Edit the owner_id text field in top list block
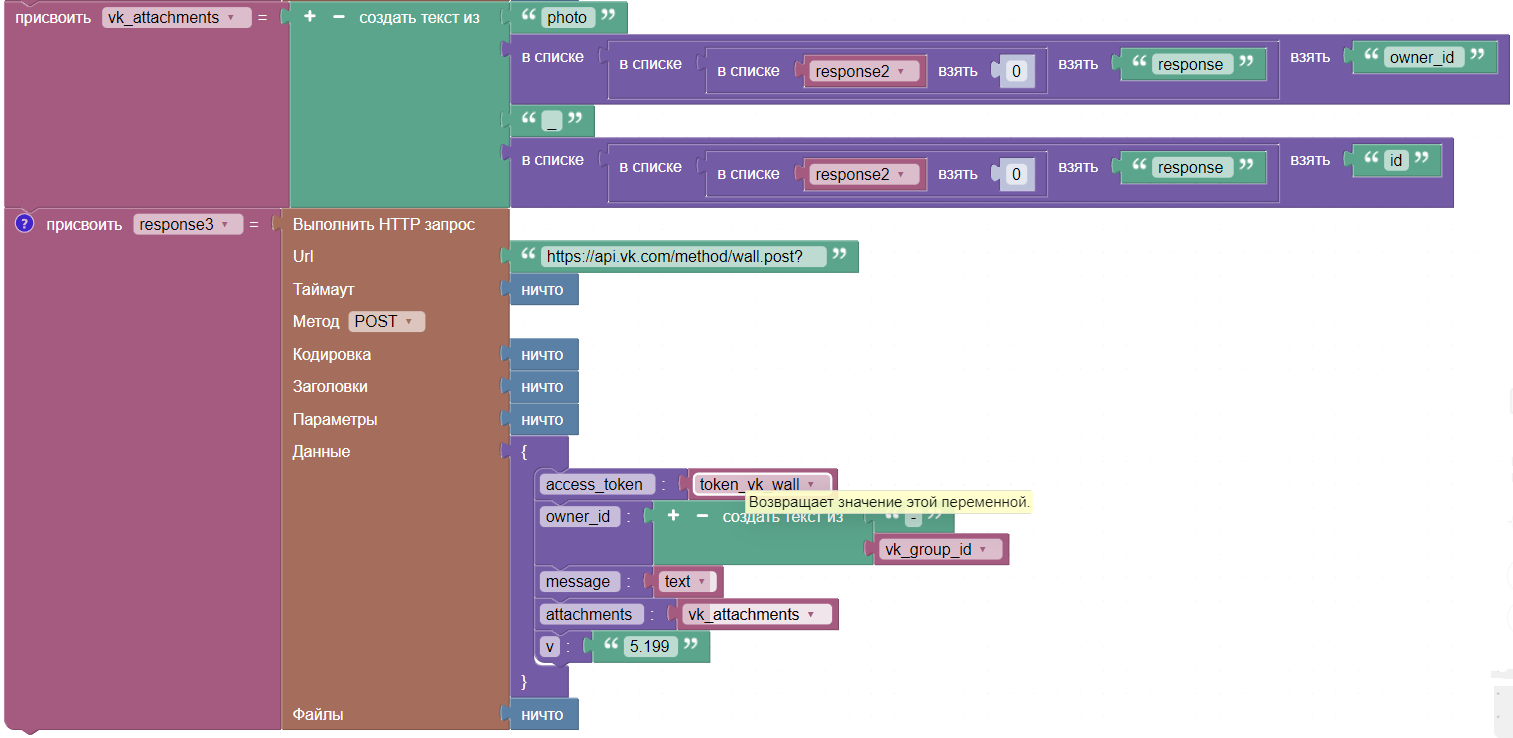The height and width of the screenshot is (738, 1513). [x=1422, y=57]
